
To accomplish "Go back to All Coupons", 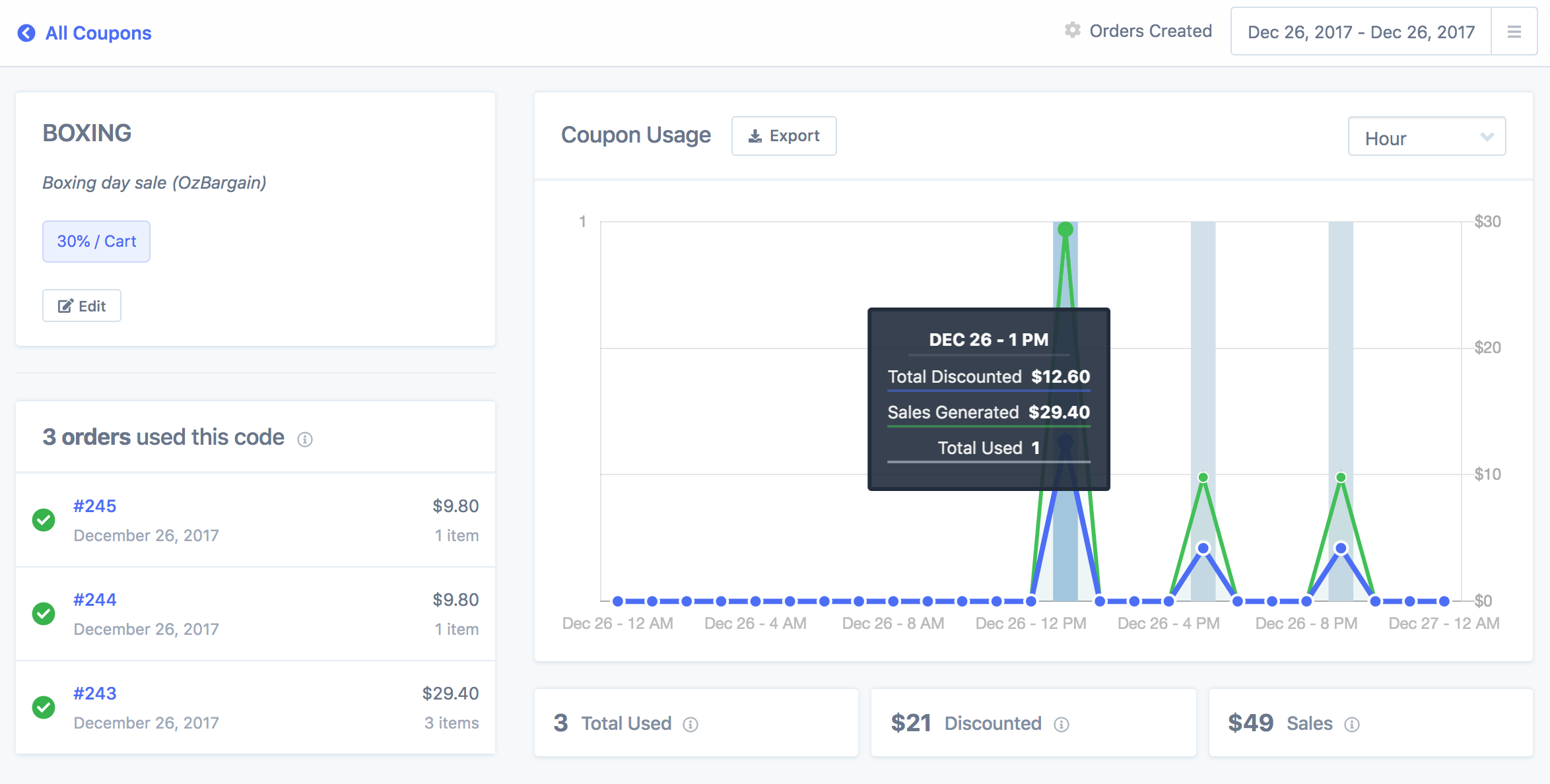I will [x=98, y=33].
